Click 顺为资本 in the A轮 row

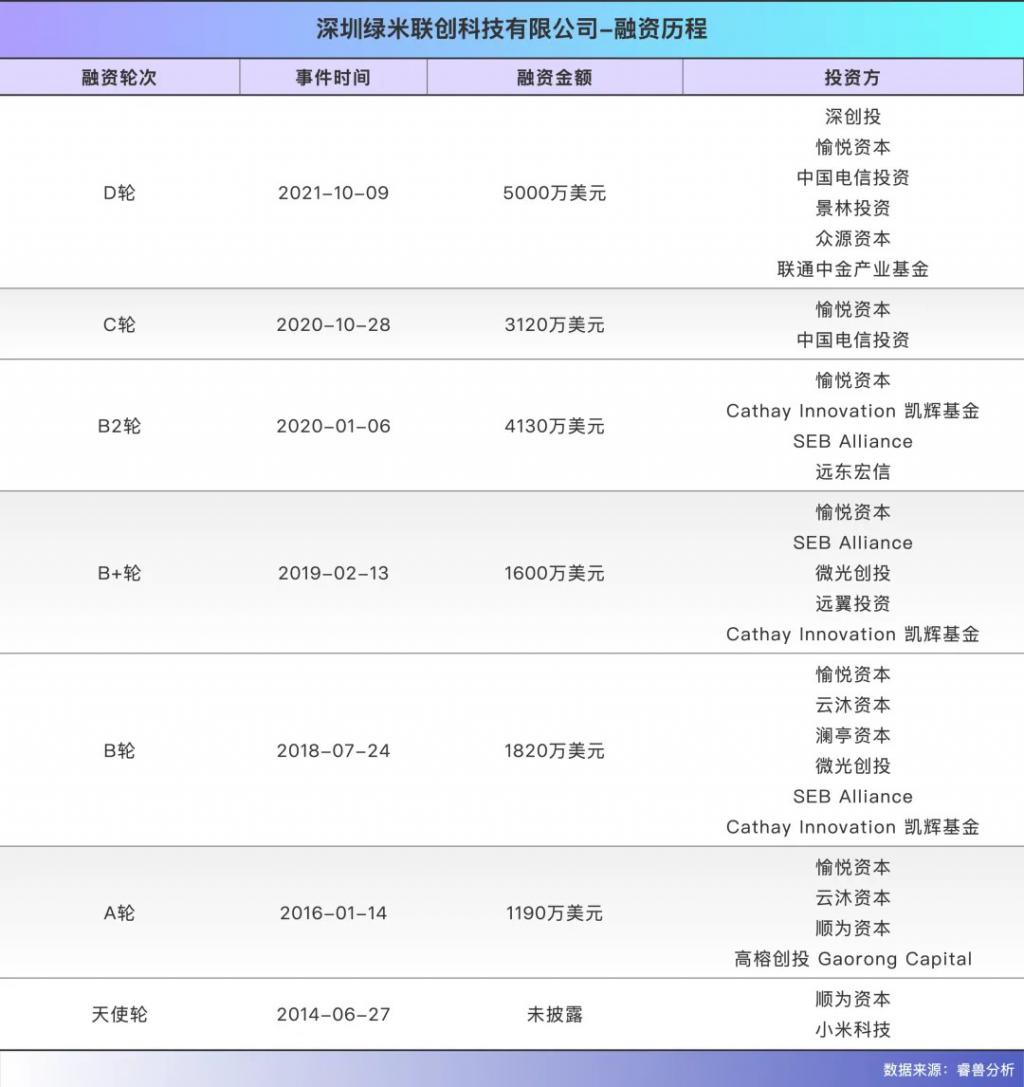click(x=852, y=928)
